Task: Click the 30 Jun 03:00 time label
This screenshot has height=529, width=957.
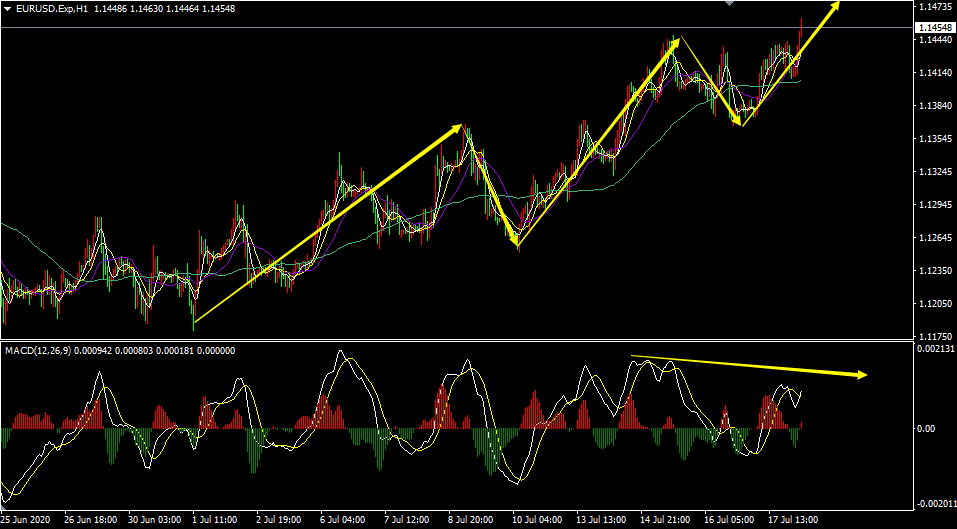Action: pos(153,520)
